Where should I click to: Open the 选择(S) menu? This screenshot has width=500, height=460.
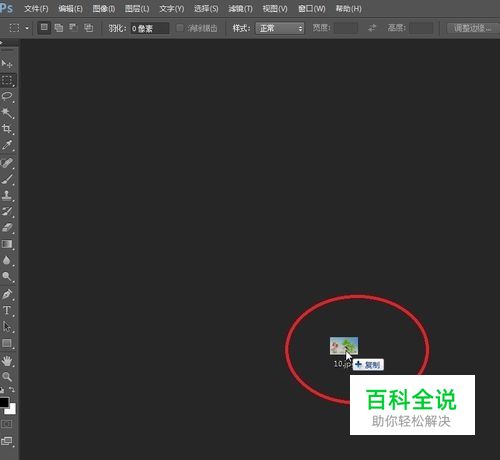206,9
